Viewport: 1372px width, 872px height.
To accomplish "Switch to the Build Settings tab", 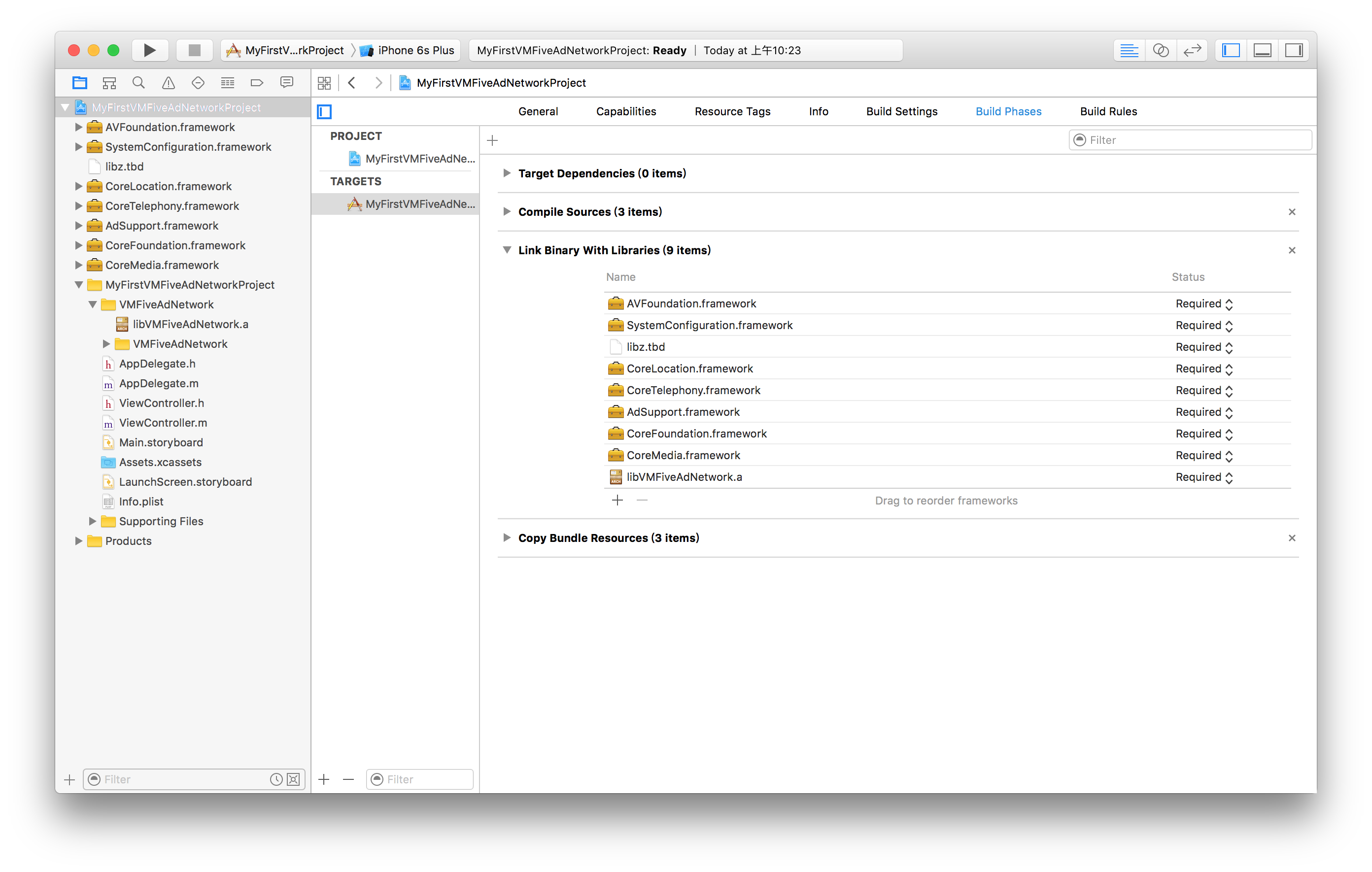I will pos(901,112).
